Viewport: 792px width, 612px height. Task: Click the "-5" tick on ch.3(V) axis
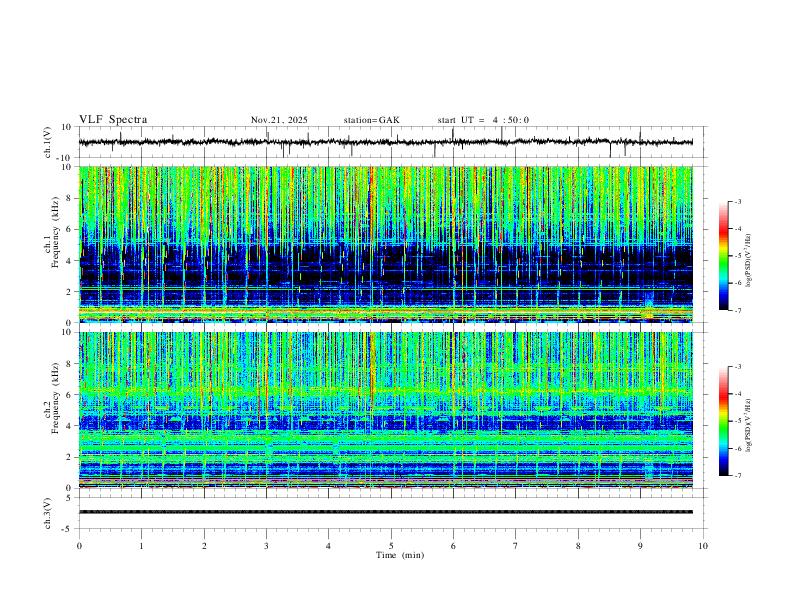coord(67,529)
